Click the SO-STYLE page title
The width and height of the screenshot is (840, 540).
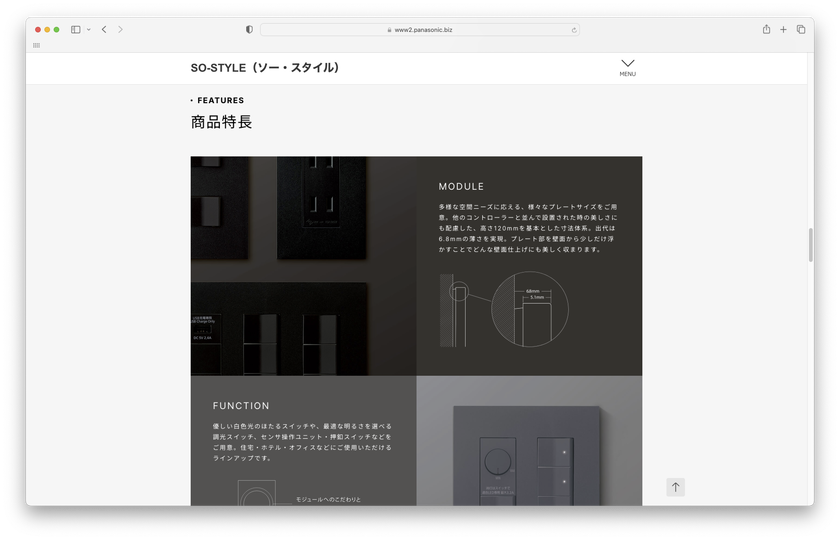tap(265, 68)
